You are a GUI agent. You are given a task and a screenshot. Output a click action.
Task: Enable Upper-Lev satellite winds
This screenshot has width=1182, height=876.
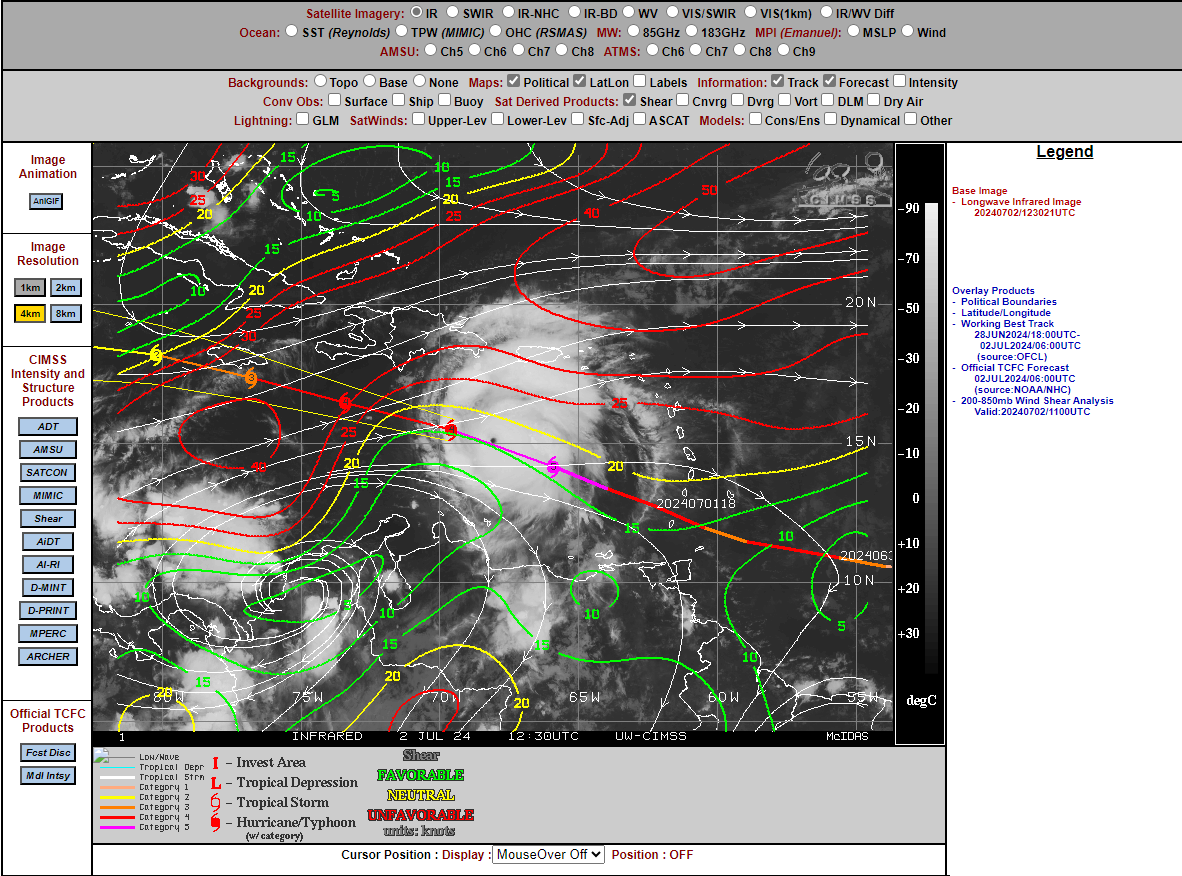tap(418, 118)
